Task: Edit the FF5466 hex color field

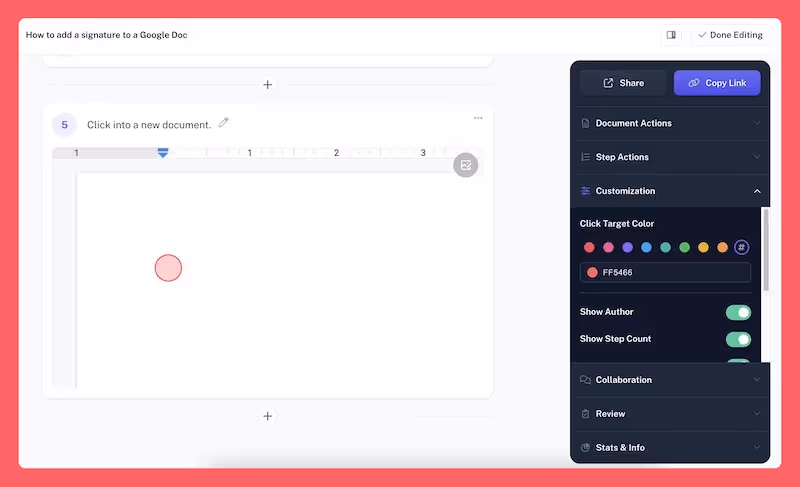Action: (x=665, y=272)
